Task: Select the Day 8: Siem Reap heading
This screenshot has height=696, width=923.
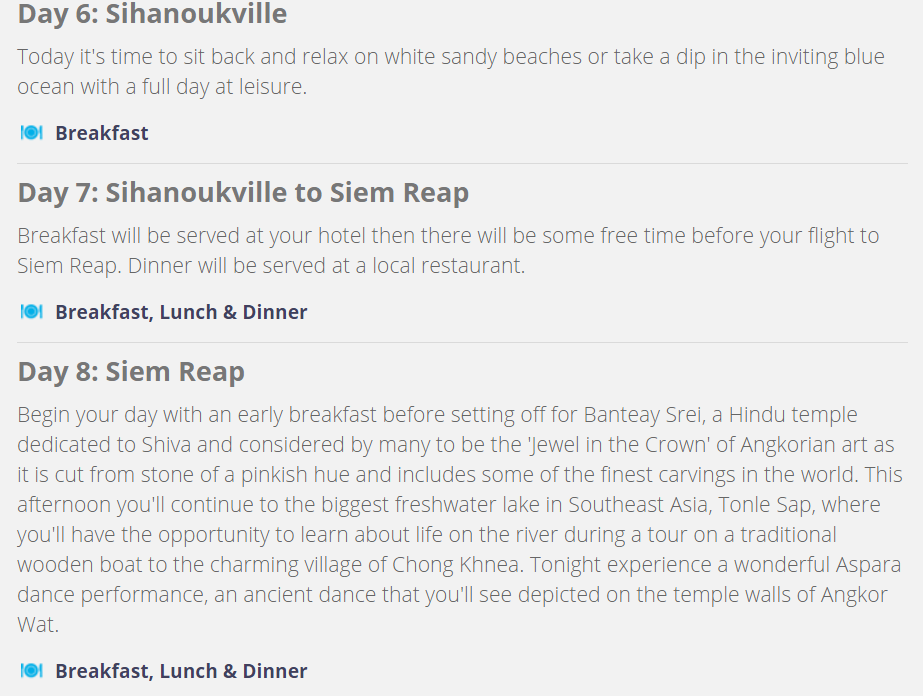Action: pos(131,372)
